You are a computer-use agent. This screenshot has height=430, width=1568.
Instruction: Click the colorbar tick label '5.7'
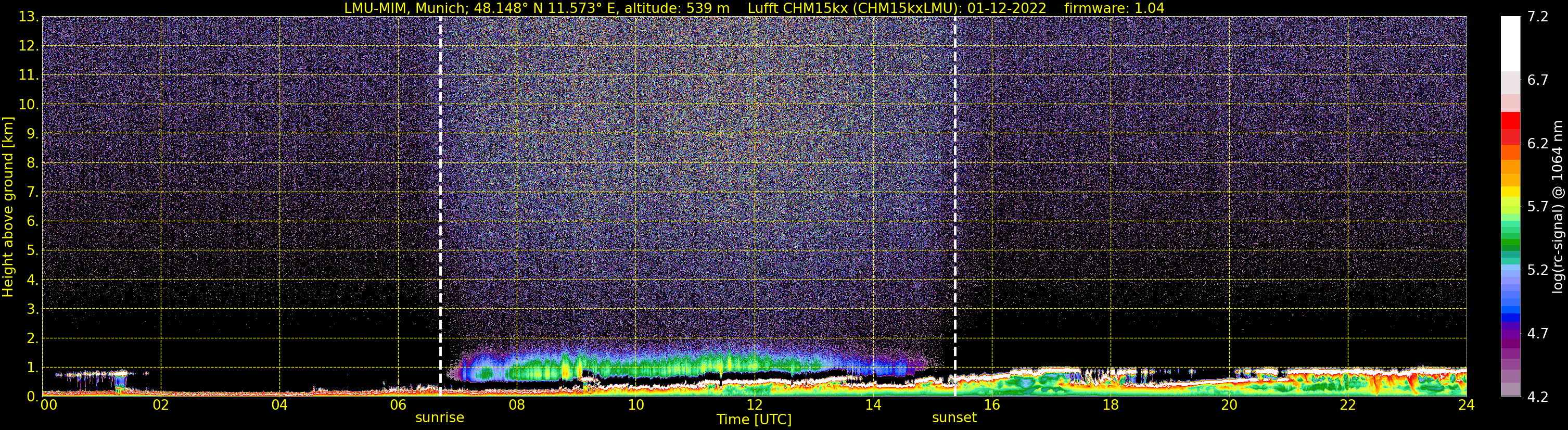[x=1538, y=207]
